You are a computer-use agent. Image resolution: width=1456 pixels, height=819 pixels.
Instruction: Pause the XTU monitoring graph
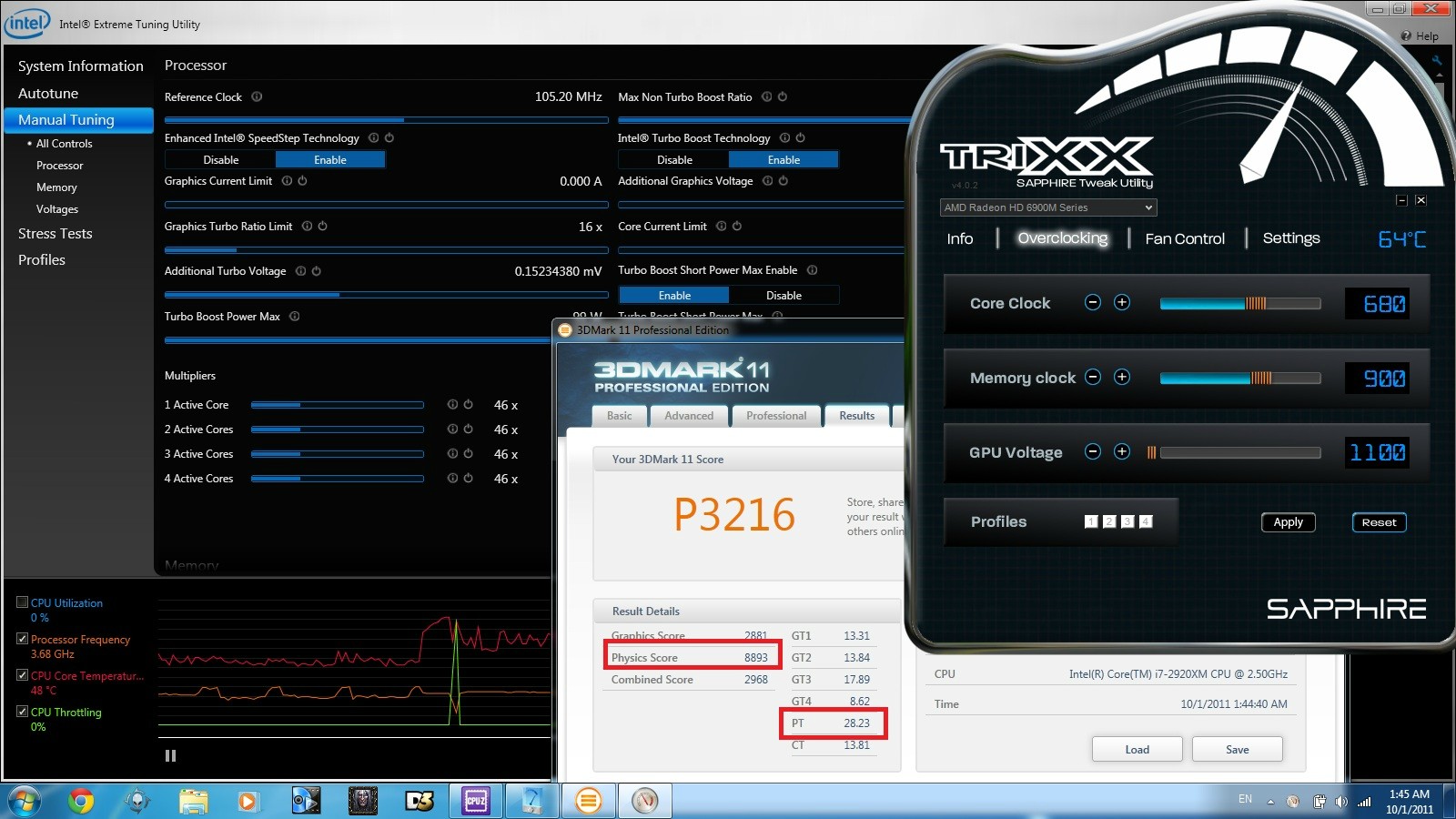(x=170, y=755)
